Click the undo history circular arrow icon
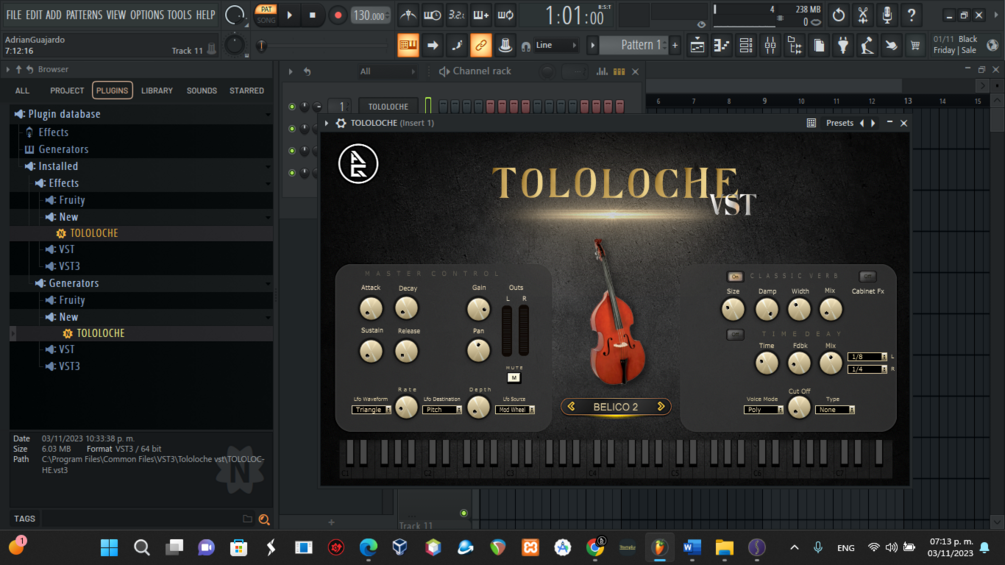This screenshot has height=565, width=1005. pos(838,15)
